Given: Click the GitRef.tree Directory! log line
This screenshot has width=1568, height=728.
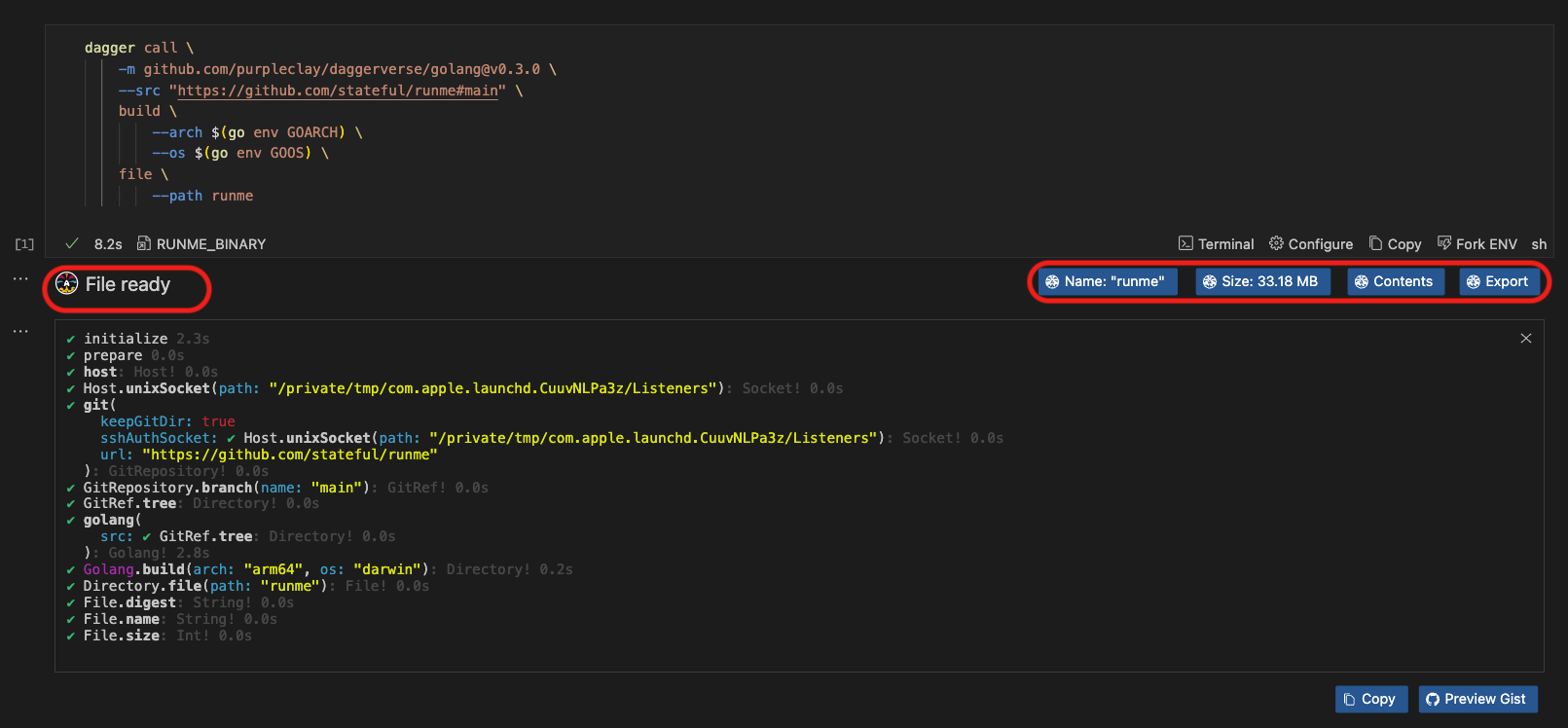Looking at the screenshot, I should [x=193, y=503].
